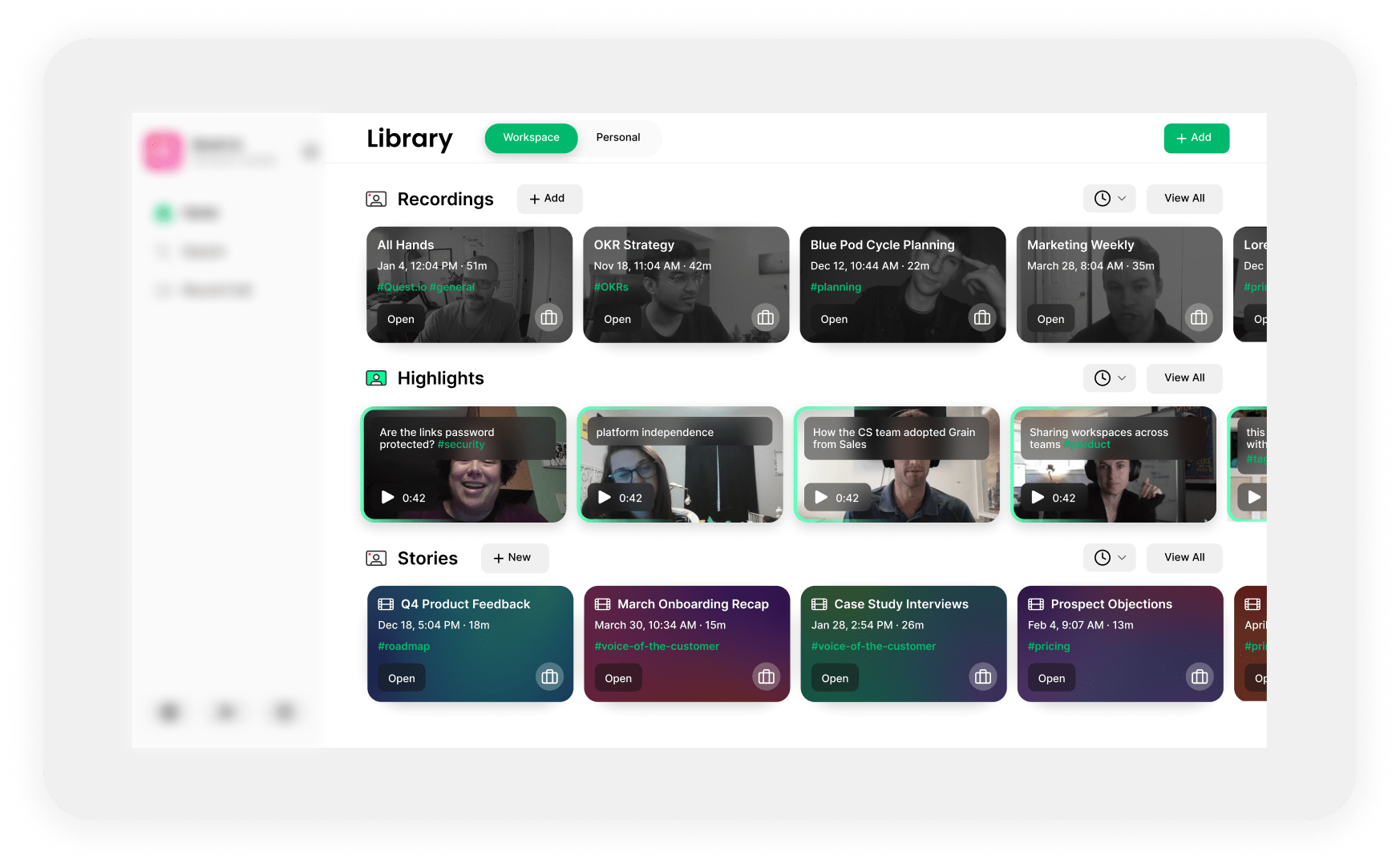Viewport: 1400px width, 868px height.
Task: Switch to Personal library view
Action: tap(618, 138)
